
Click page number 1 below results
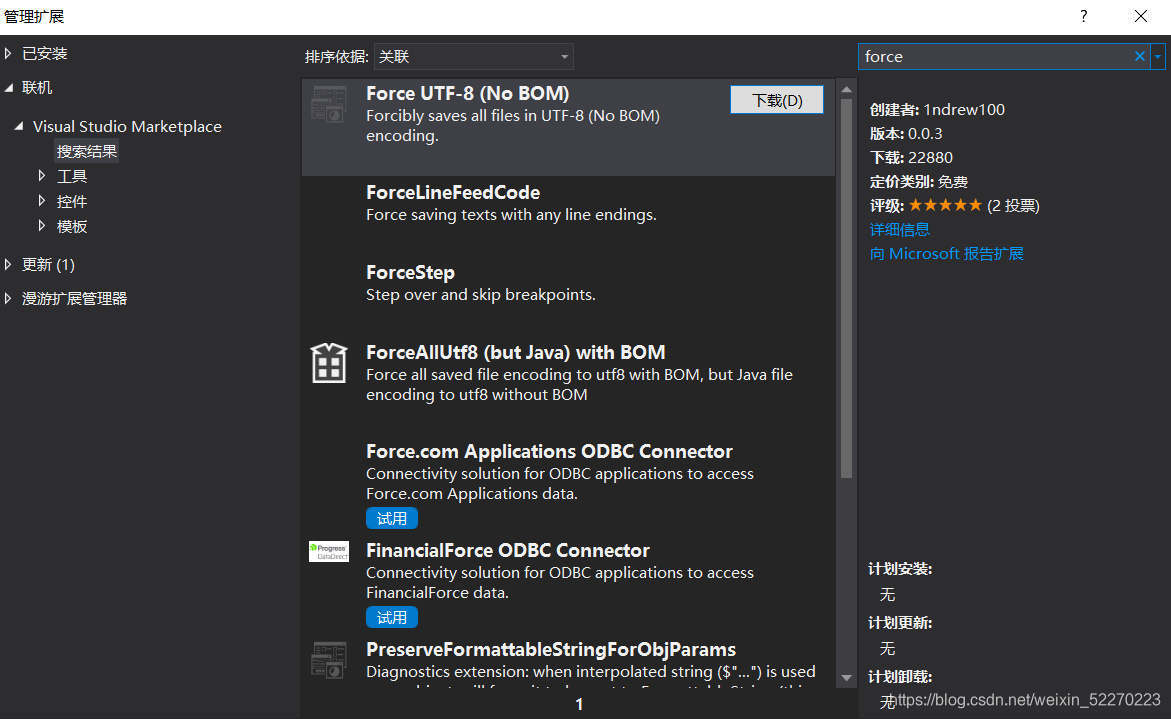pos(579,704)
